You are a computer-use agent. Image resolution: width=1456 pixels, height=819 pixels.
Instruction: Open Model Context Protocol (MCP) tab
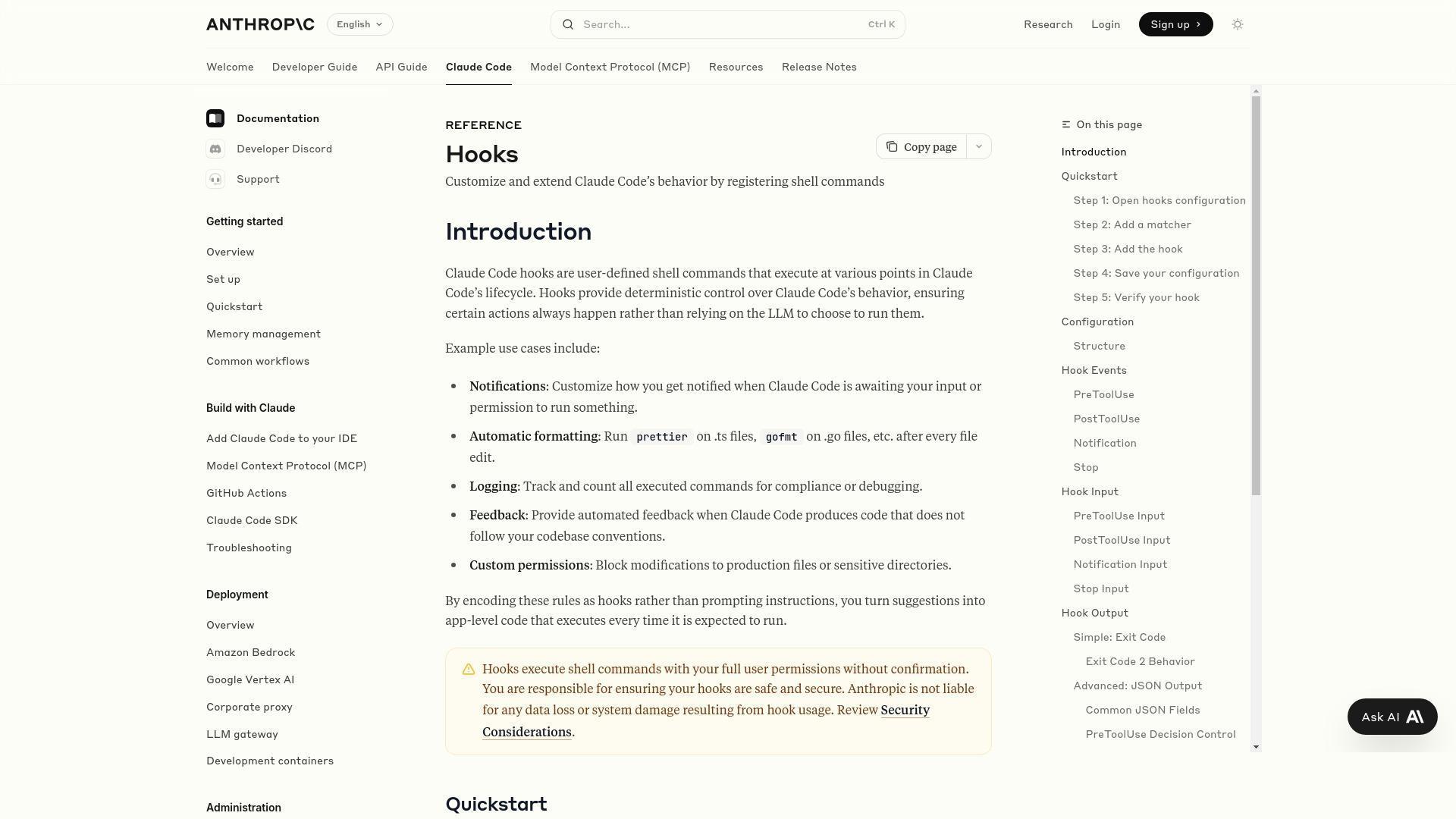[610, 67]
